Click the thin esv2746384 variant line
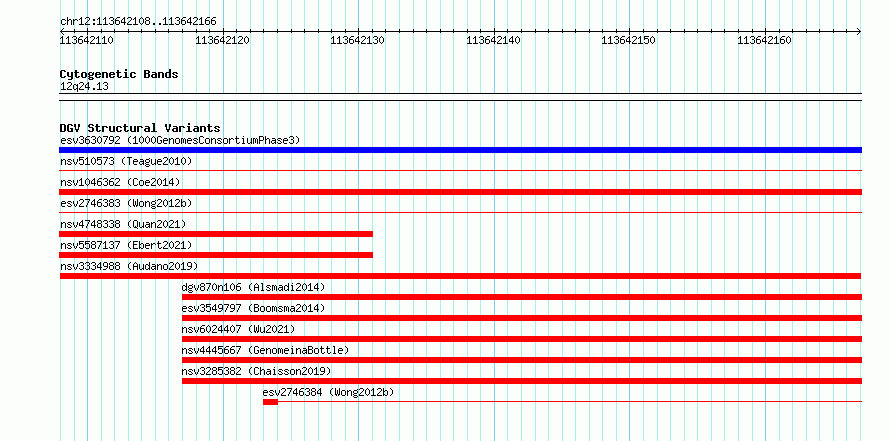 [x=570, y=402]
